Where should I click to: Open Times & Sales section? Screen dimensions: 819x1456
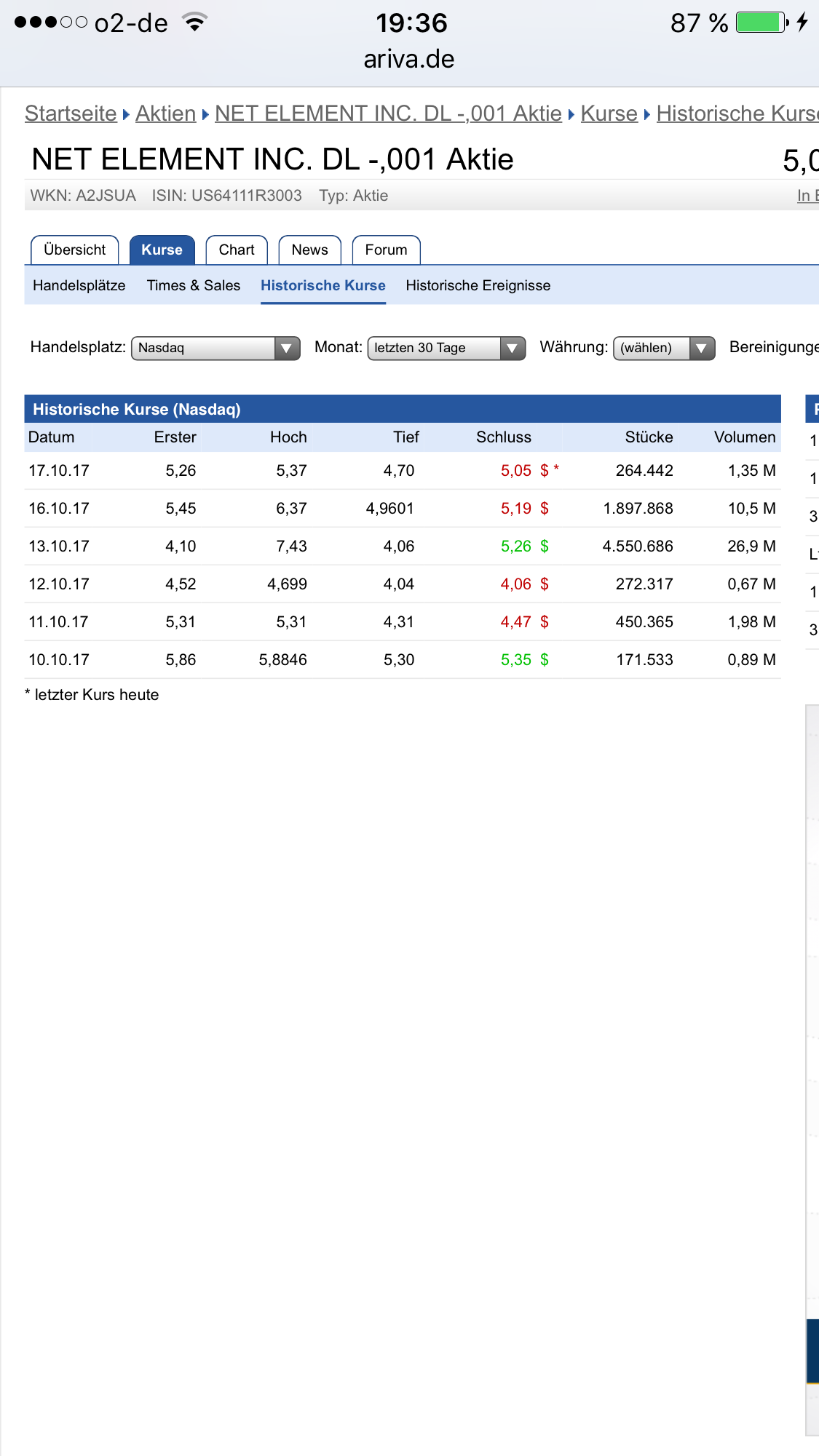tap(194, 285)
